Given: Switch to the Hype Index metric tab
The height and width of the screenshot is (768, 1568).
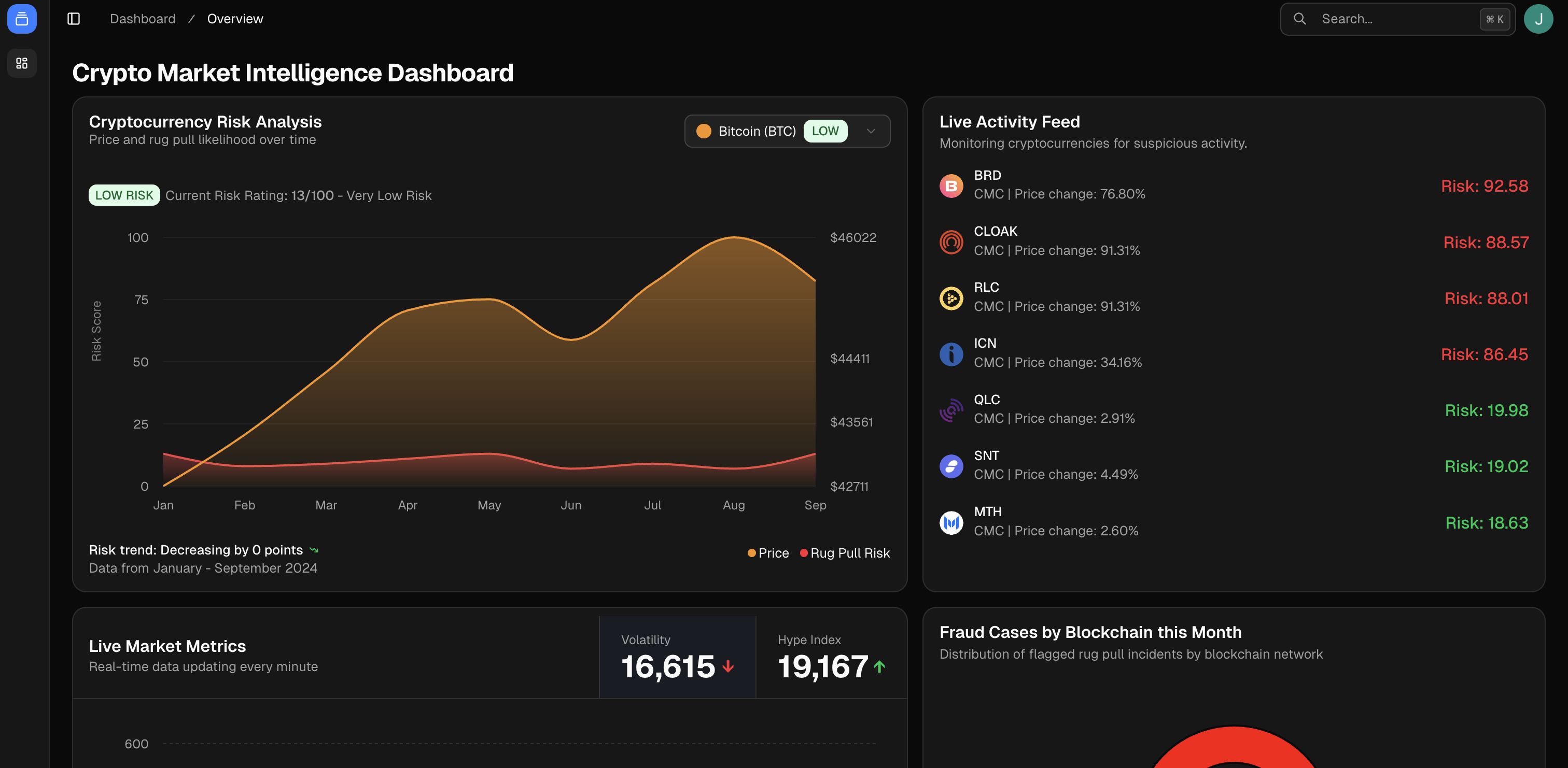Looking at the screenshot, I should (831, 657).
